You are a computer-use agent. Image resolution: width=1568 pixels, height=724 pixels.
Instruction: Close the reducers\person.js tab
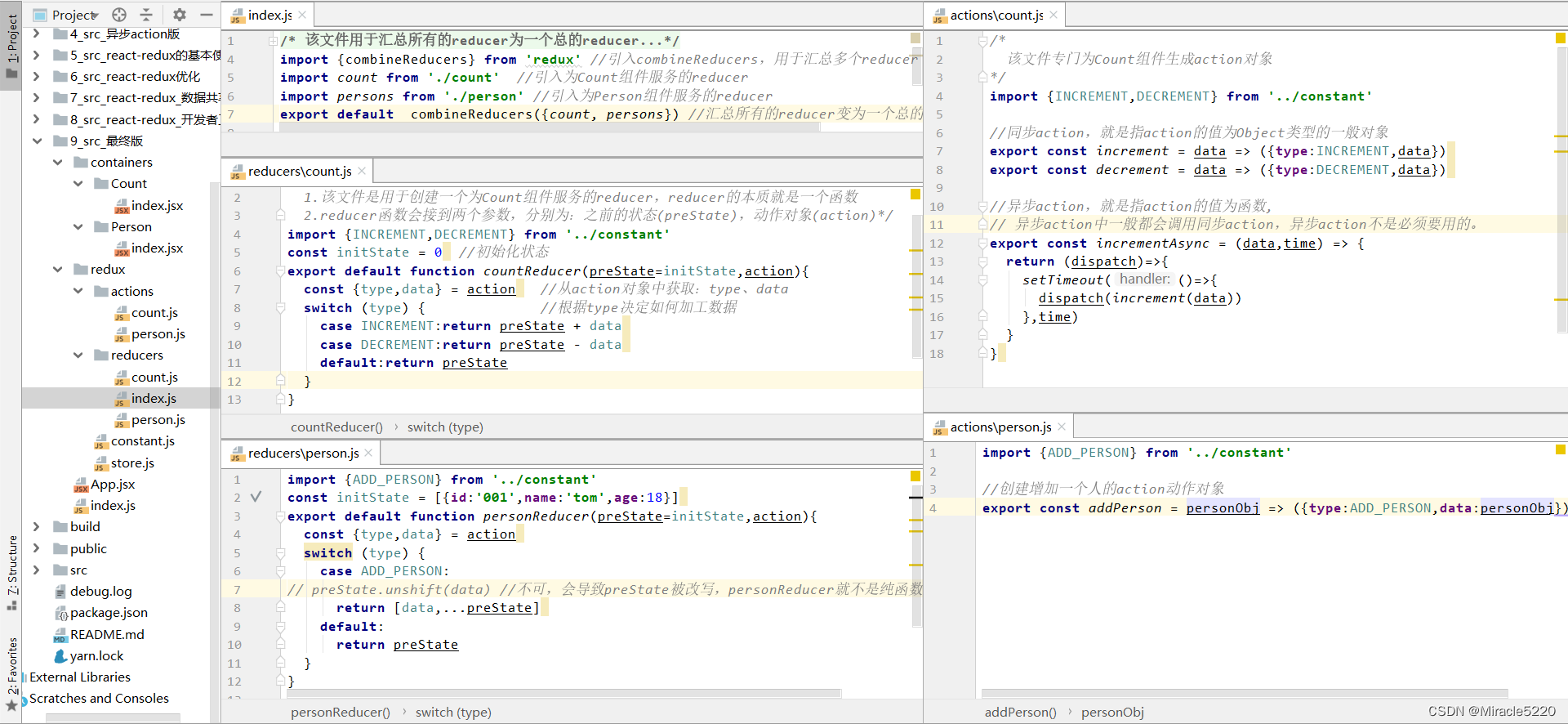pos(368,453)
